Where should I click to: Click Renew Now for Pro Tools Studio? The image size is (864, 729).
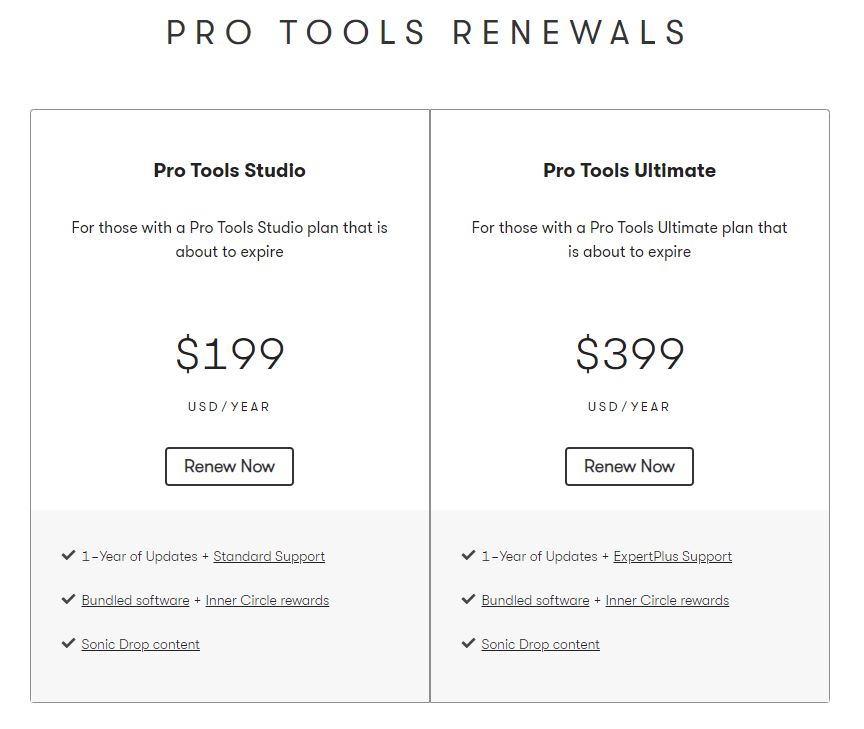[x=229, y=466]
